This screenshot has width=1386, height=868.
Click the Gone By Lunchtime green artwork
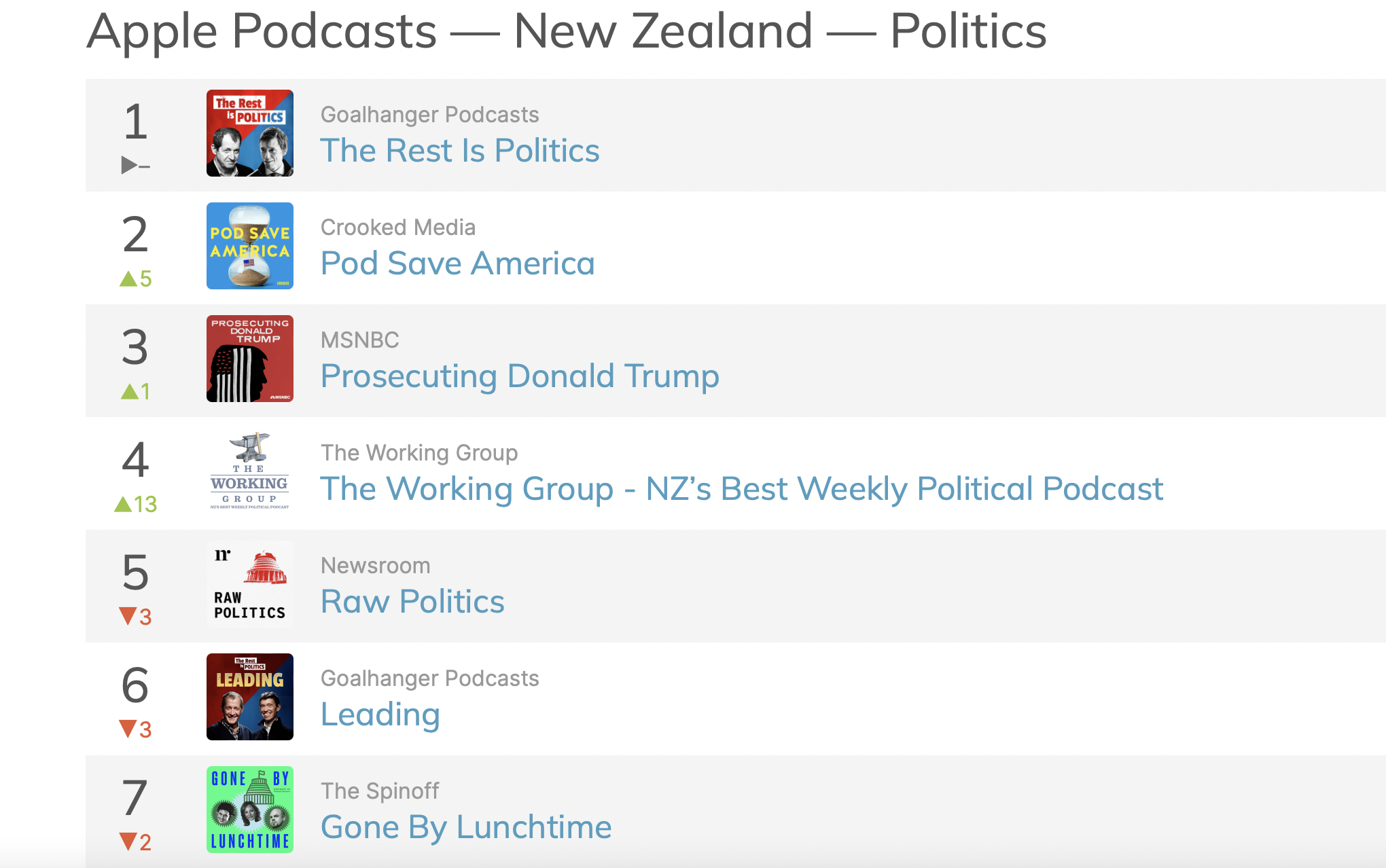tap(250, 810)
